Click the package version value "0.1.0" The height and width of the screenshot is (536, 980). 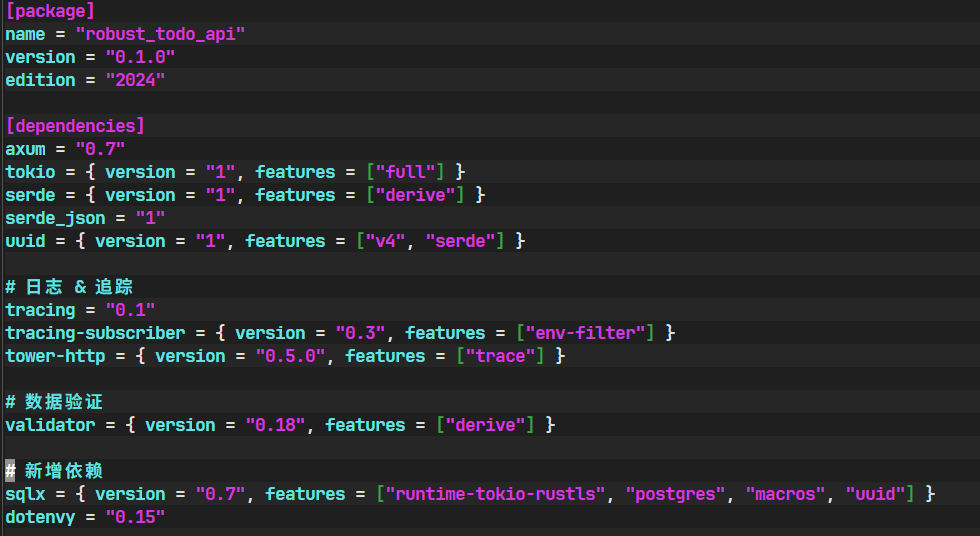pos(140,57)
